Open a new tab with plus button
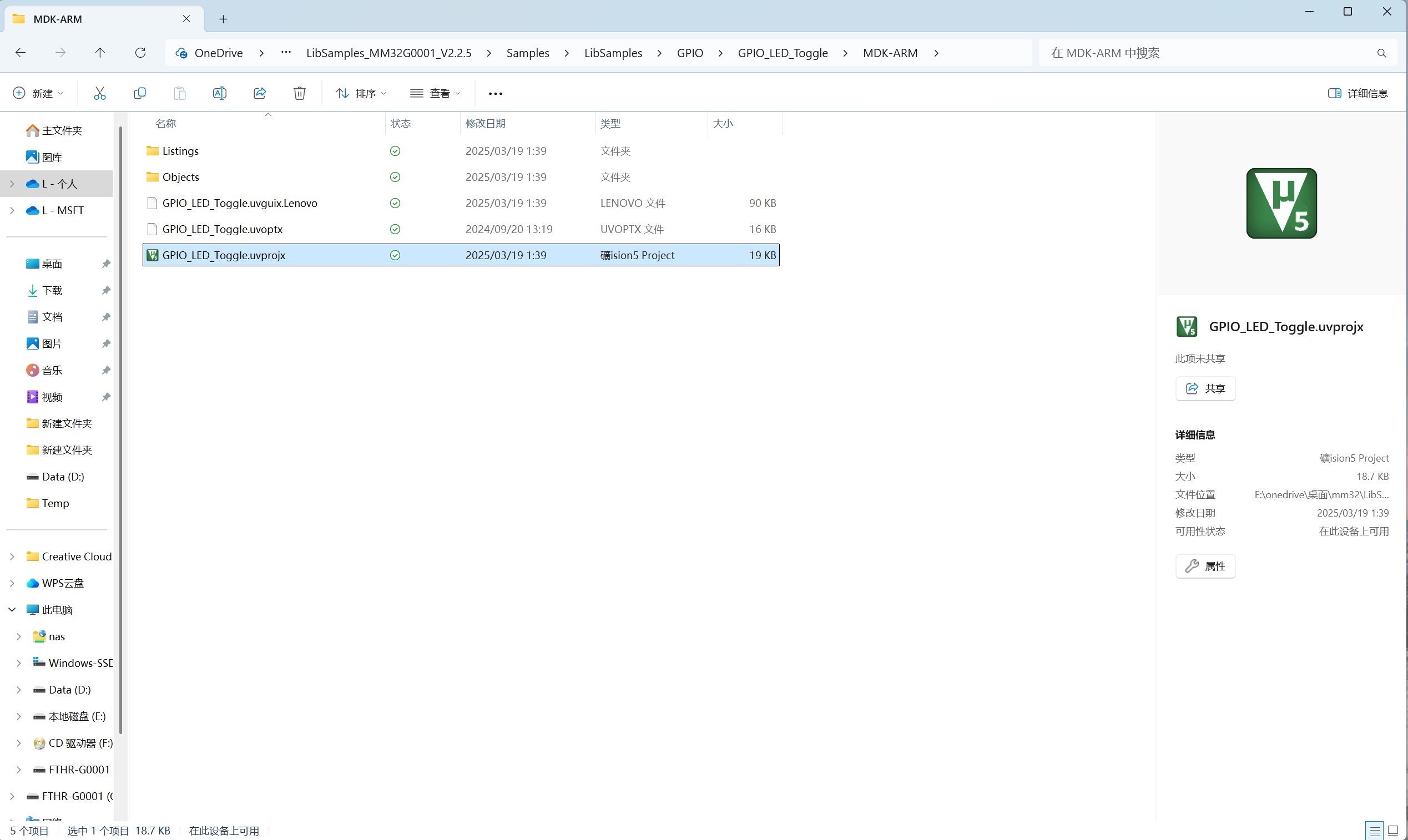The width and height of the screenshot is (1408, 840). pyautogui.click(x=224, y=19)
